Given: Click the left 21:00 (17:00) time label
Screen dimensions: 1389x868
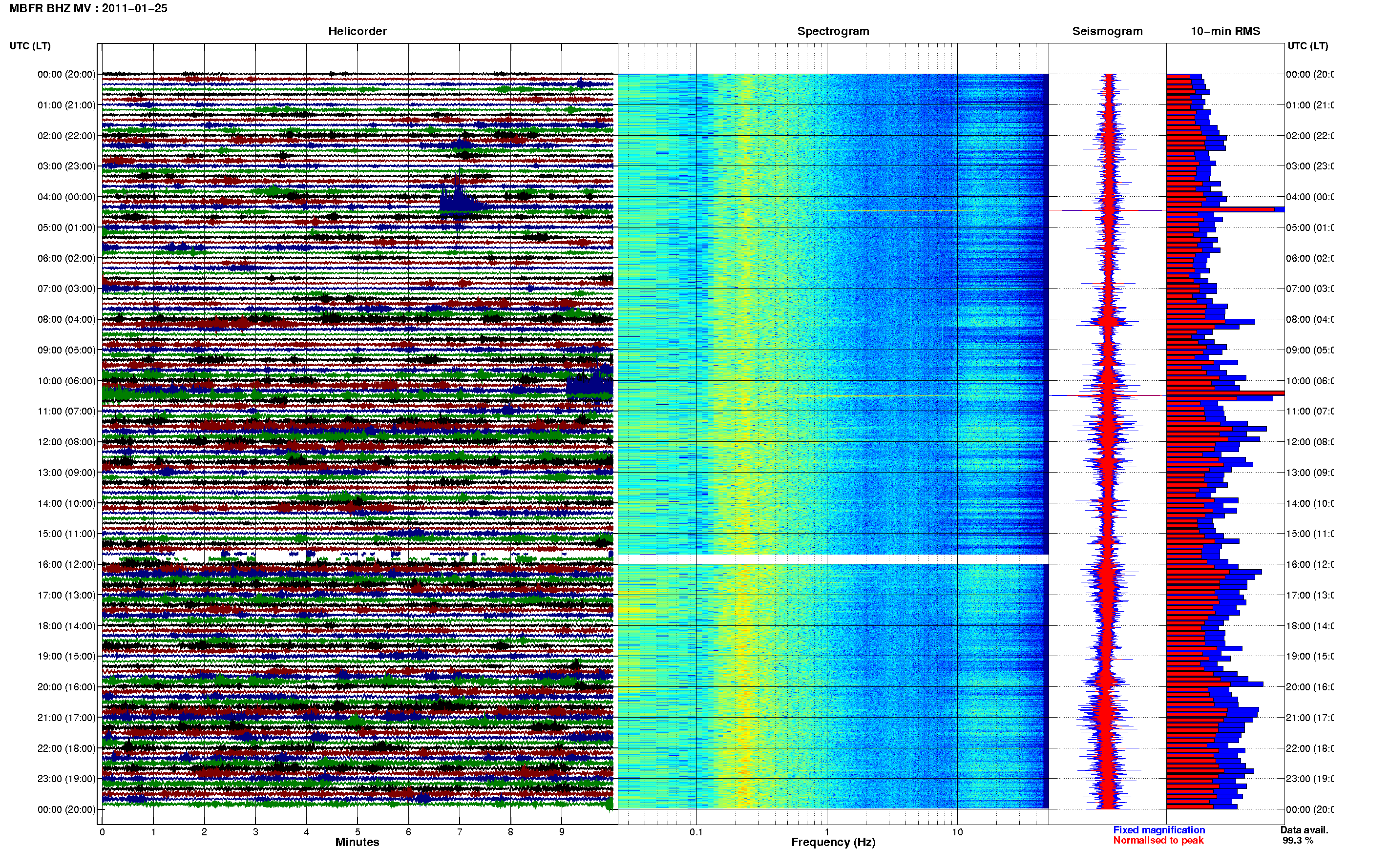Looking at the screenshot, I should coord(66,718).
